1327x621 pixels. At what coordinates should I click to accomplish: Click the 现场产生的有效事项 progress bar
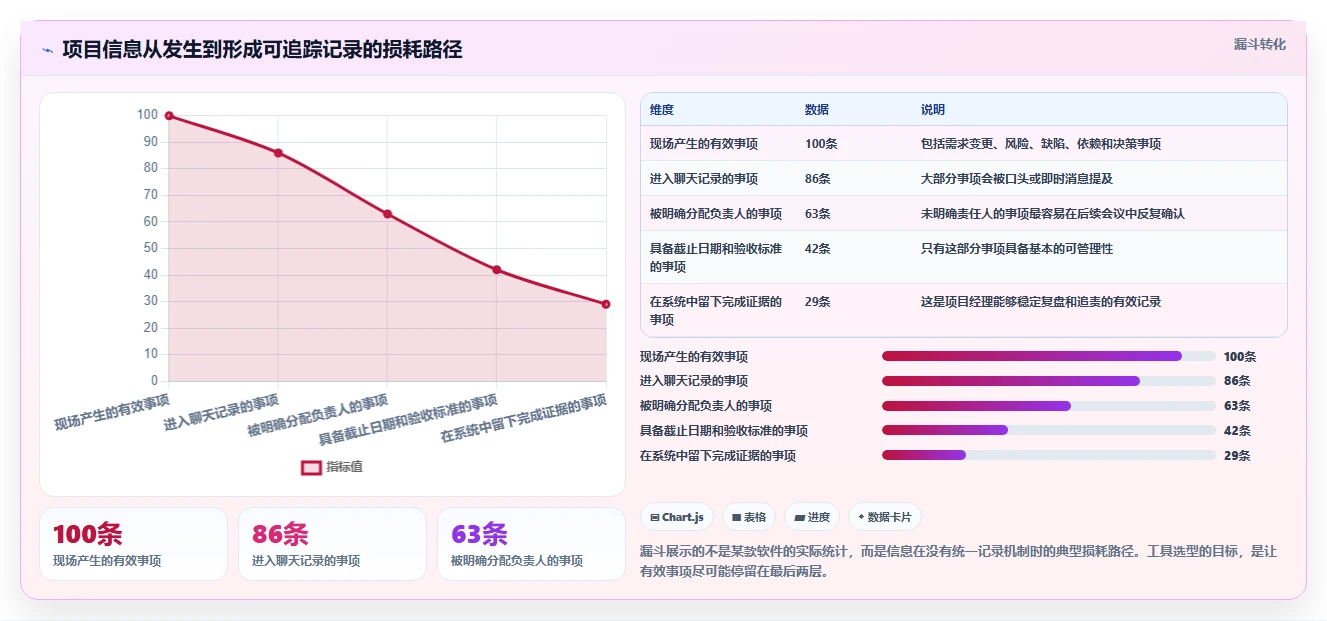pyautogui.click(x=1049, y=356)
